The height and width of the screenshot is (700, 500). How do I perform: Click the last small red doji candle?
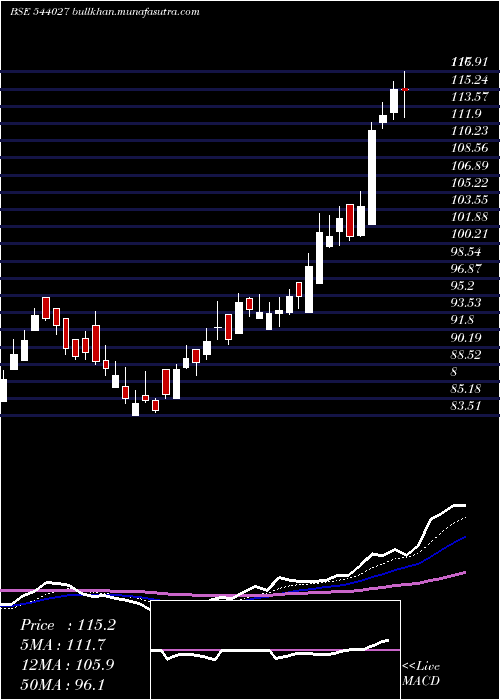(x=405, y=90)
